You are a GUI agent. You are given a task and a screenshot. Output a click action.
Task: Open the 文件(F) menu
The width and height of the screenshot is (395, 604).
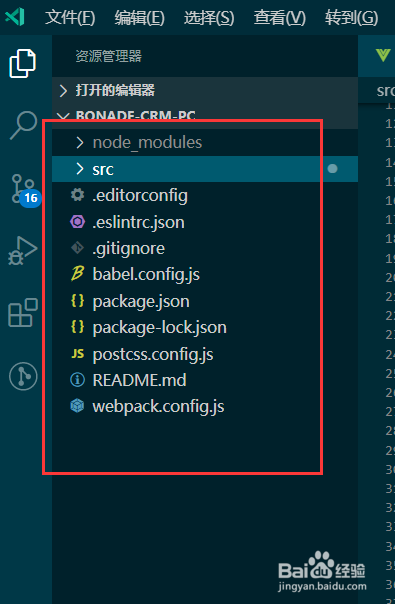(x=70, y=18)
